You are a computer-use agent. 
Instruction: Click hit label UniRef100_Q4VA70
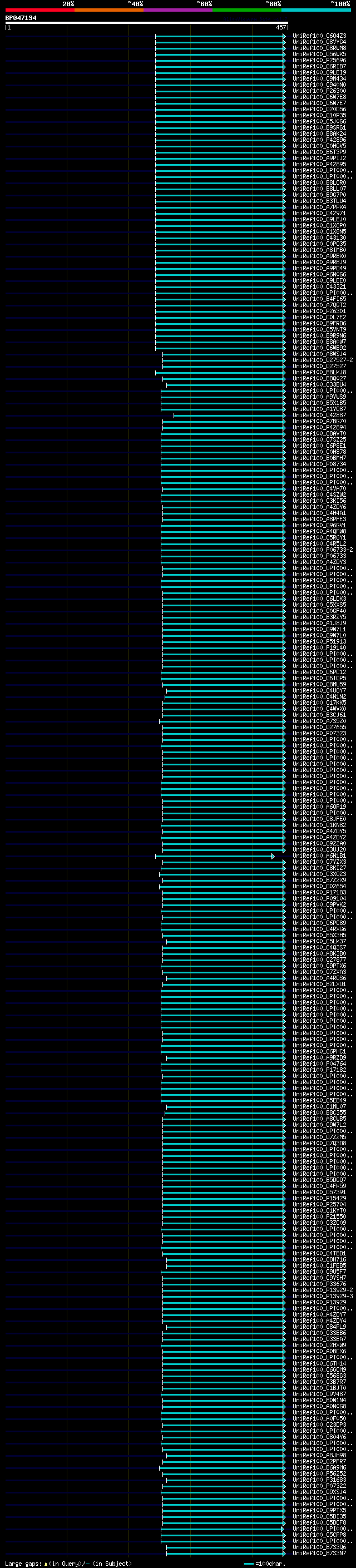[319, 488]
